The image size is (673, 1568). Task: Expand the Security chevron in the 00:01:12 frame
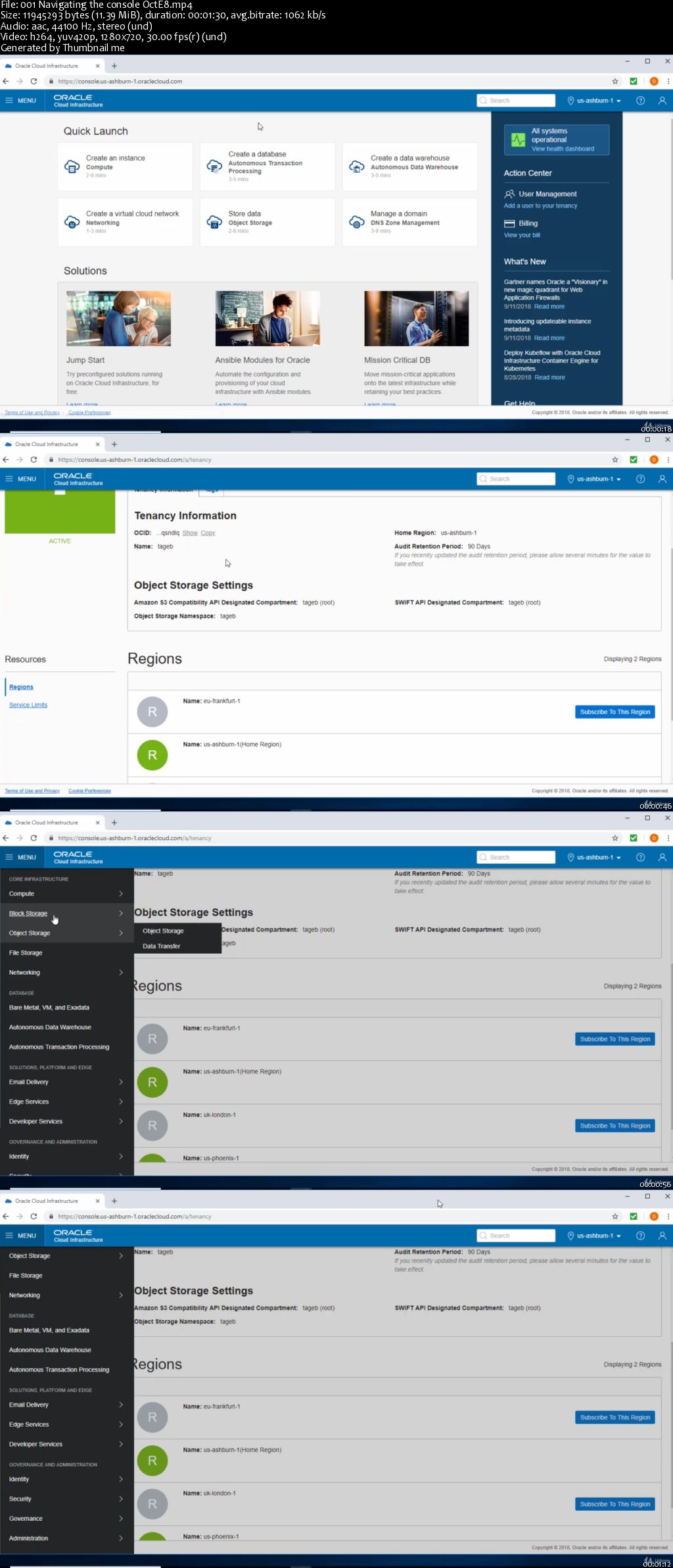pyautogui.click(x=121, y=1499)
